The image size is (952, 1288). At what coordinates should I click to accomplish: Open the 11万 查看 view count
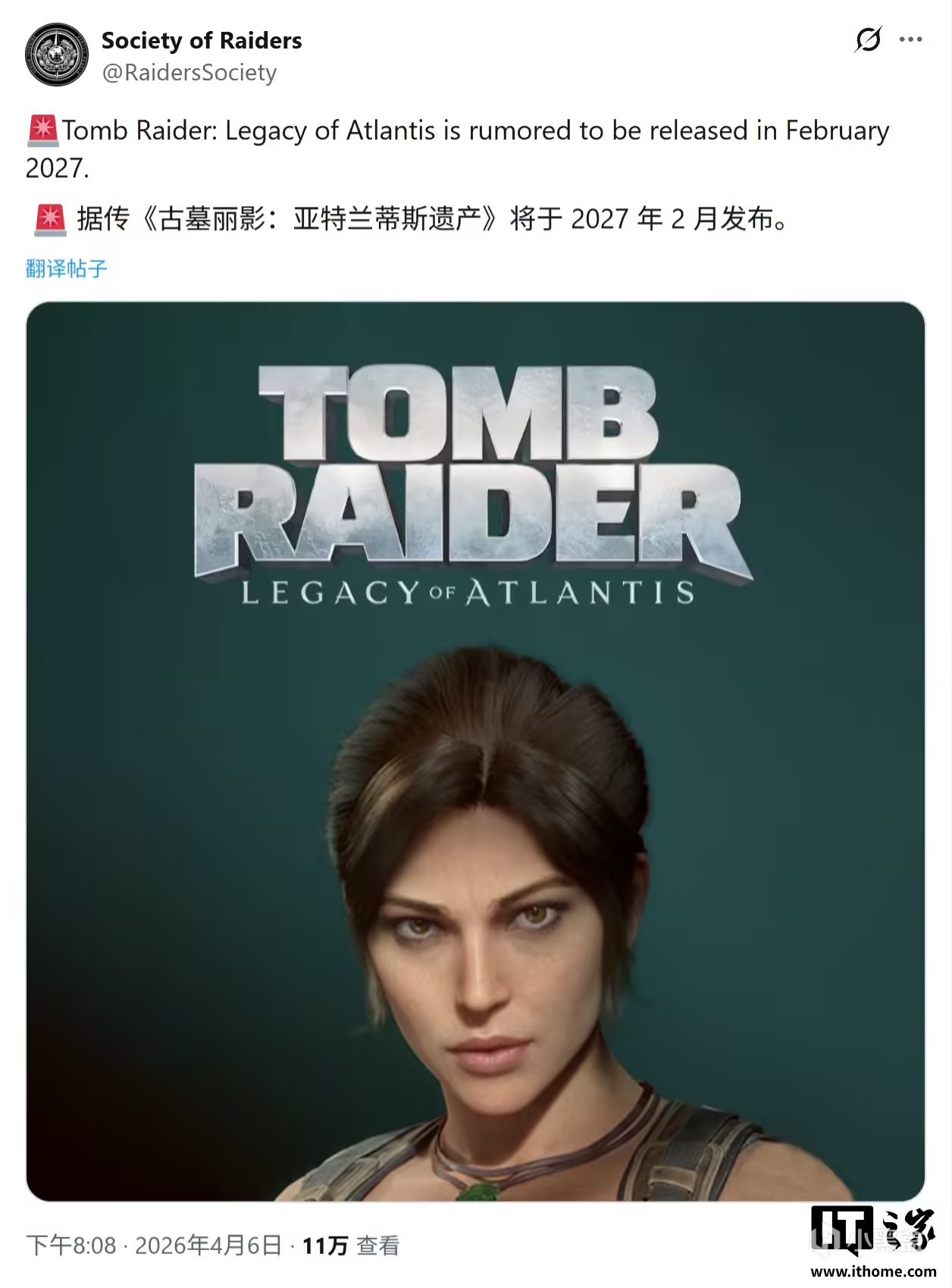pos(351,1246)
